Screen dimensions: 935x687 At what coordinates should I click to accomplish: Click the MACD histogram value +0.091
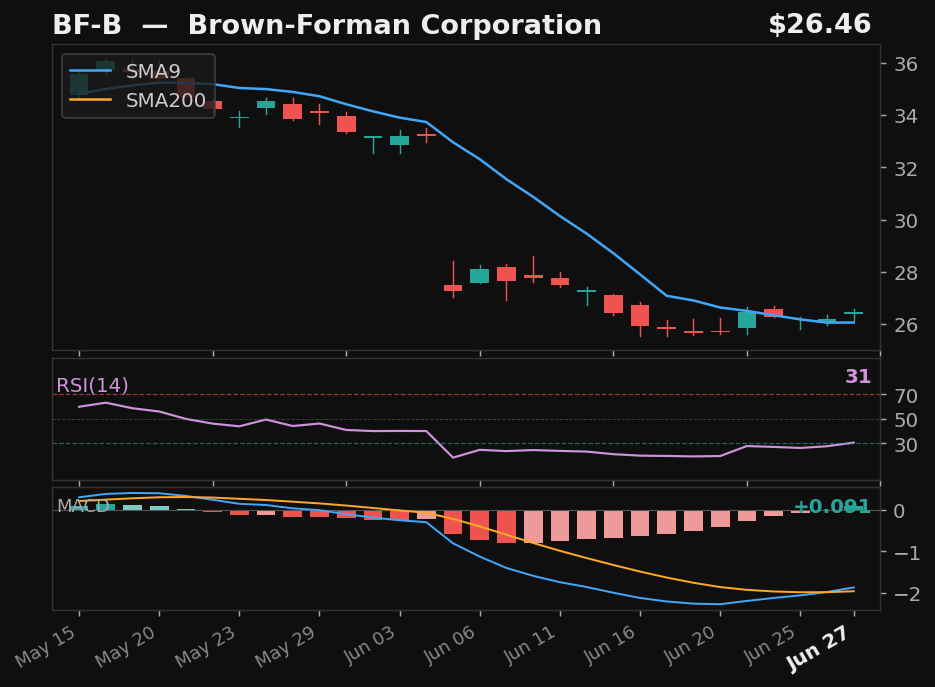click(832, 506)
